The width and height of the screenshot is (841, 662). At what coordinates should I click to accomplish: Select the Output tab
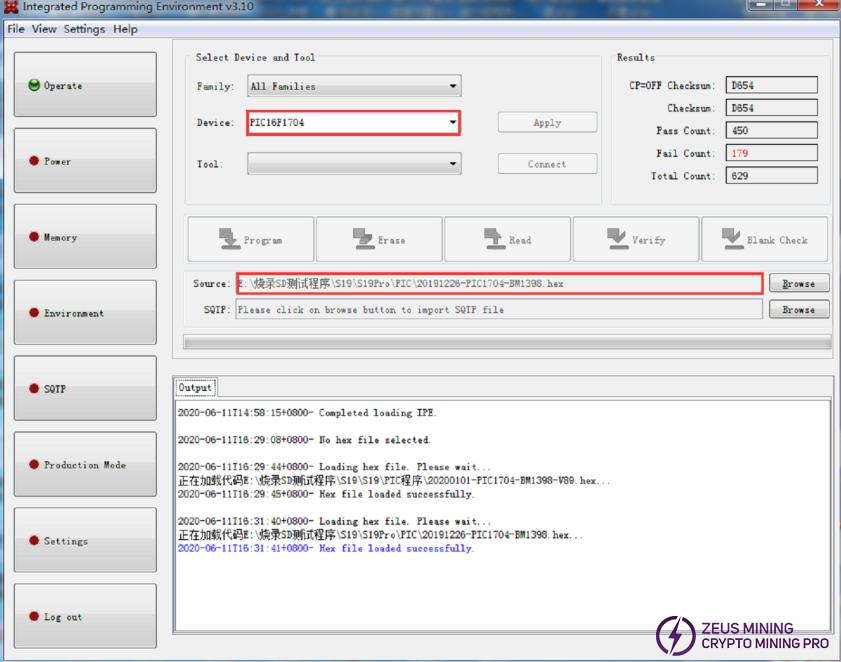tap(195, 388)
